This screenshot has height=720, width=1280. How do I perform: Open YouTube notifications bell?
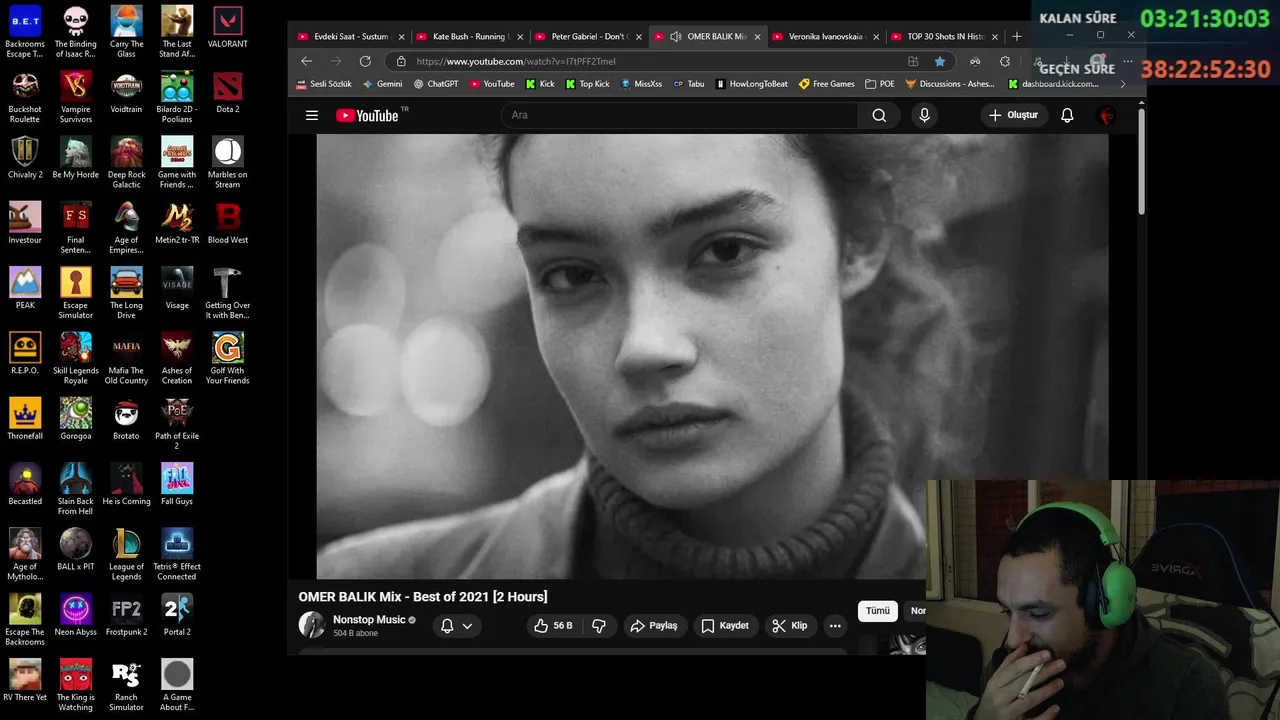pos(1067,115)
